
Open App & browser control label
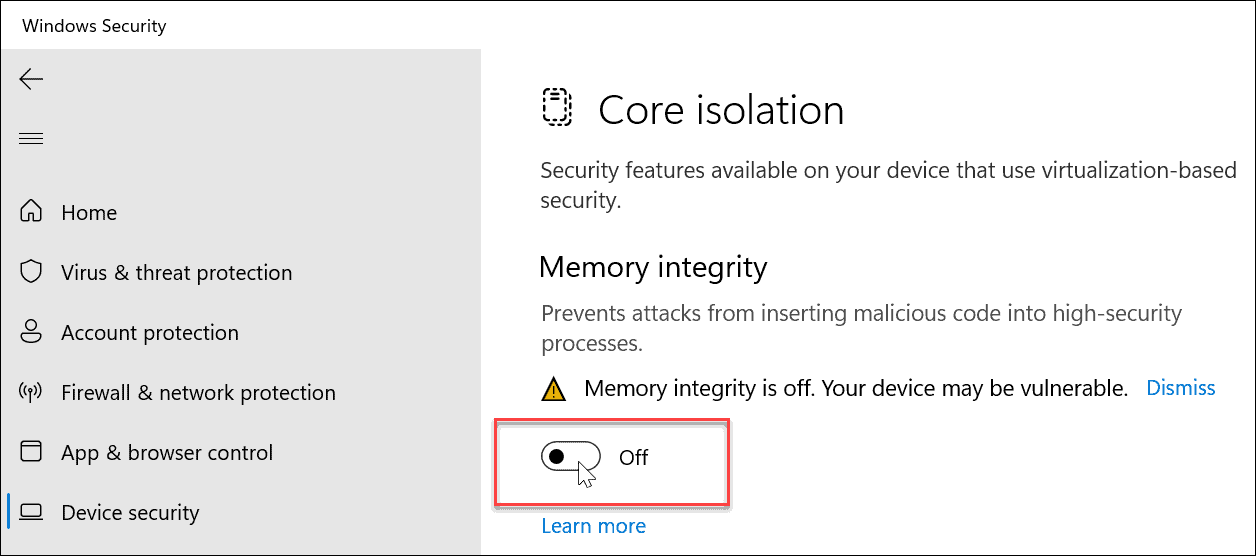click(167, 453)
